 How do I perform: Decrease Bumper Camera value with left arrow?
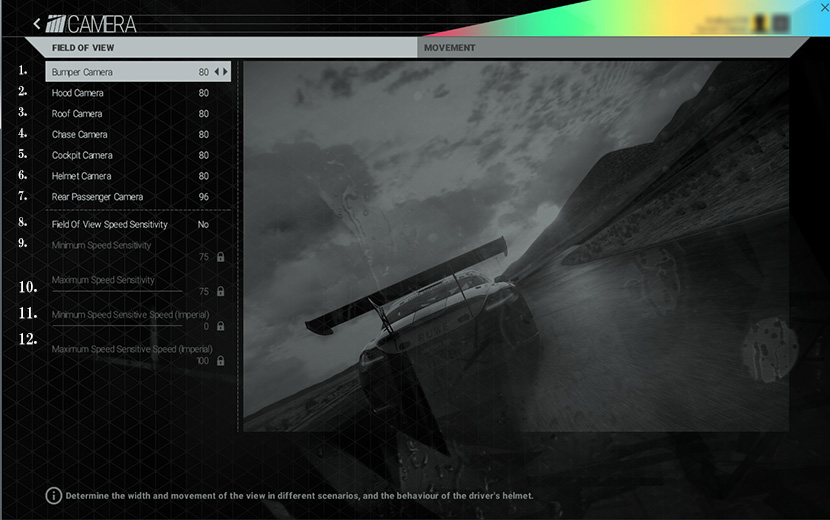(217, 72)
